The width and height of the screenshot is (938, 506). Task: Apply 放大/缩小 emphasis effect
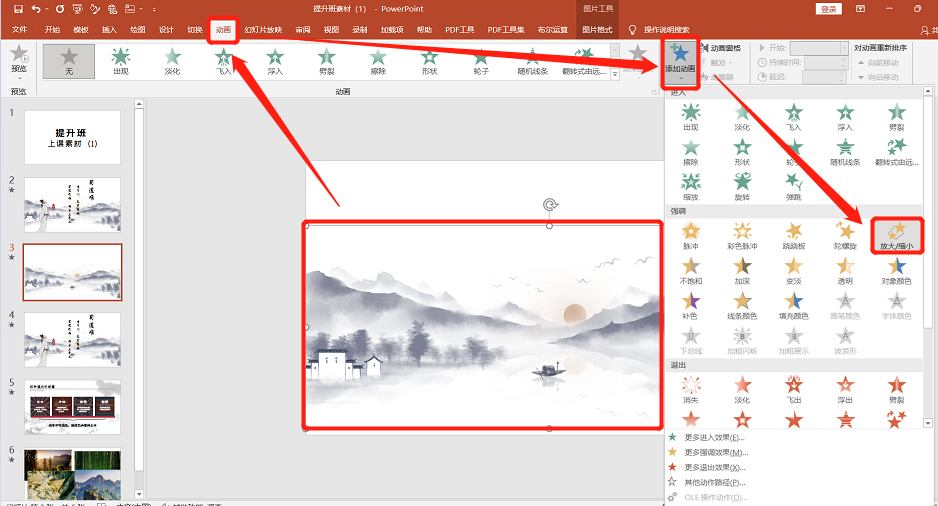(x=897, y=236)
